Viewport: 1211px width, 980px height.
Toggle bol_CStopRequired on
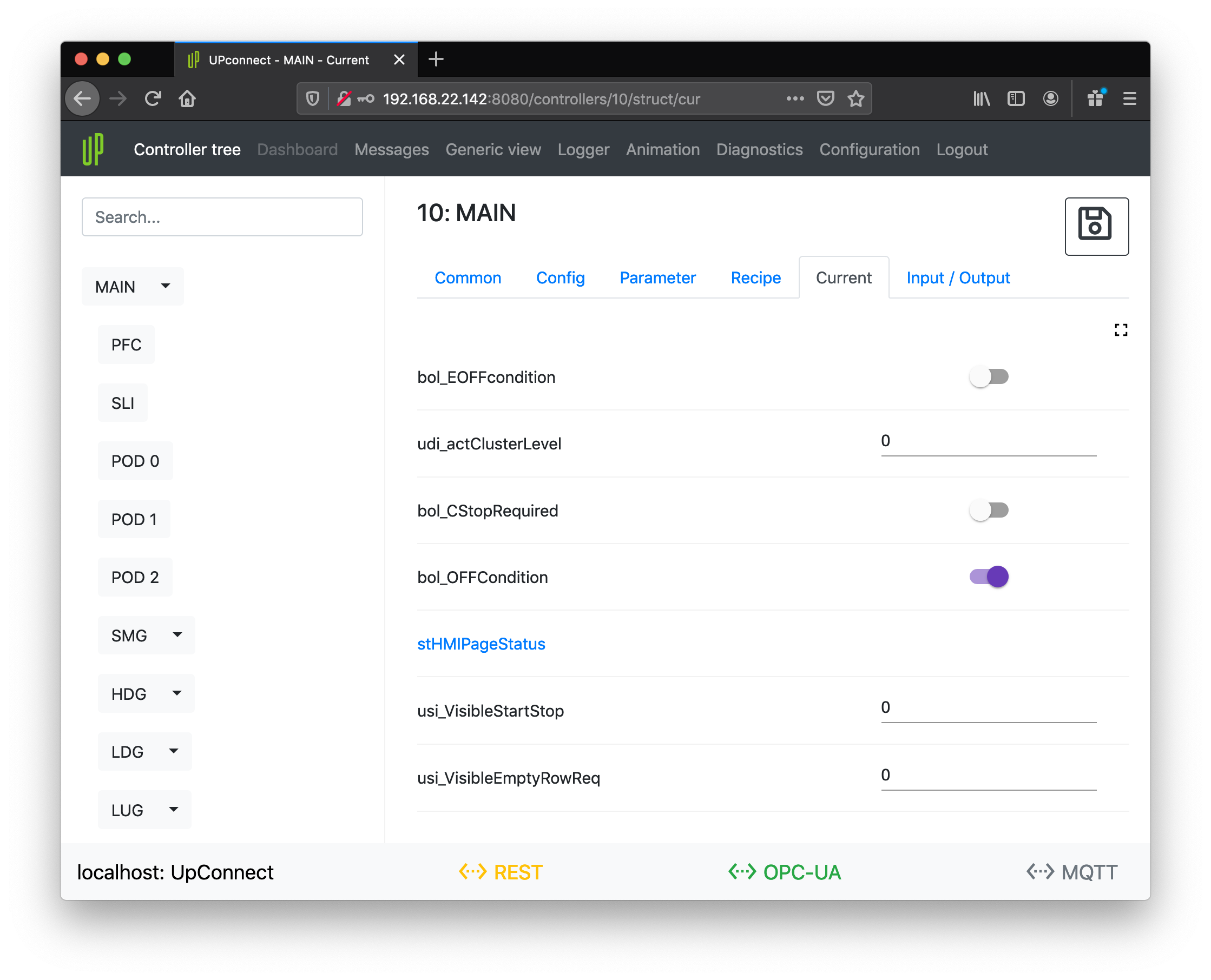point(989,511)
